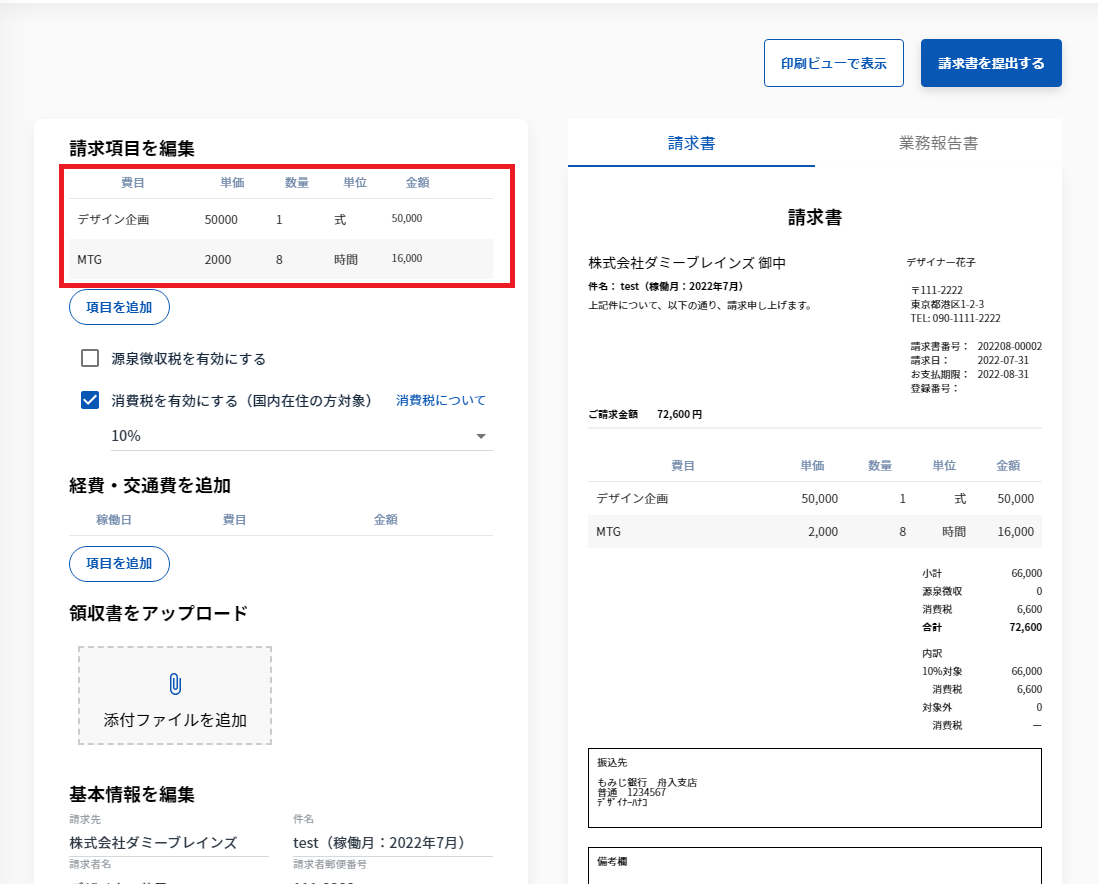
Task: Click the デザイン企画 item name cell
Action: tap(113, 219)
